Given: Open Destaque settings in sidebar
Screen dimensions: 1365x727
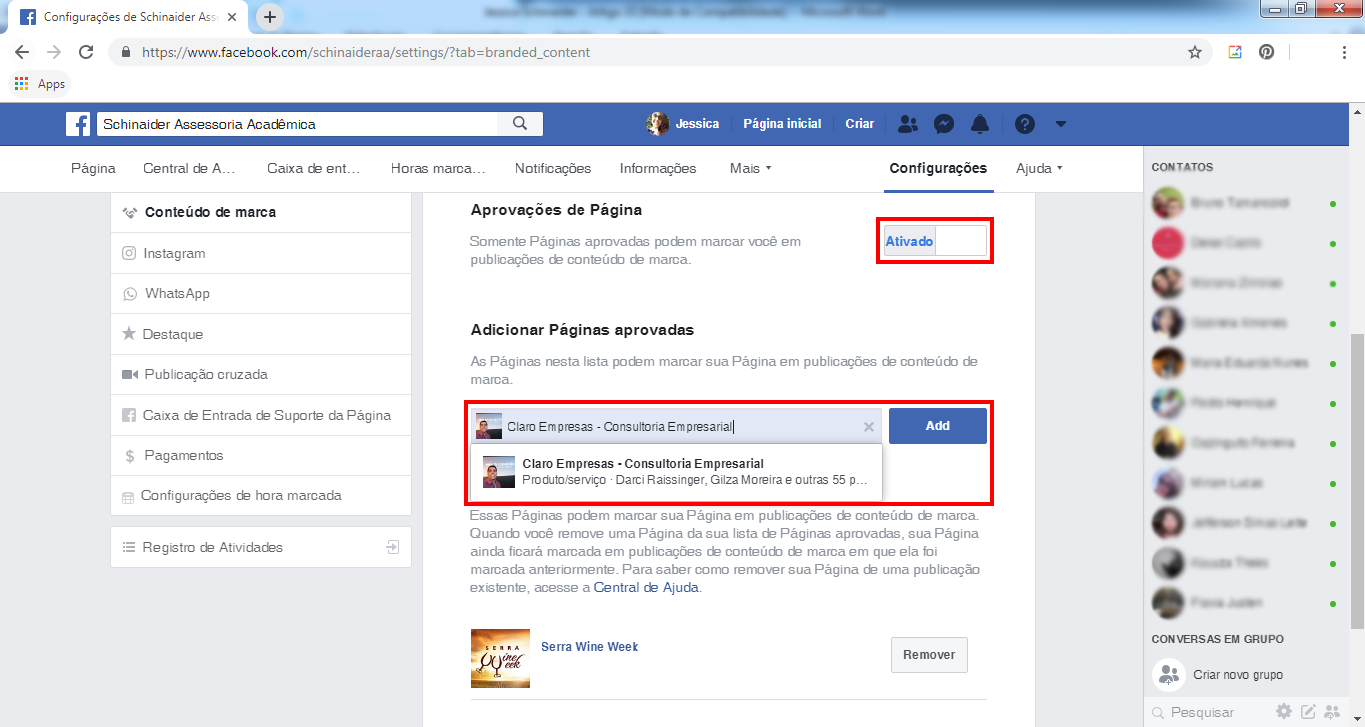Looking at the screenshot, I should point(261,334).
